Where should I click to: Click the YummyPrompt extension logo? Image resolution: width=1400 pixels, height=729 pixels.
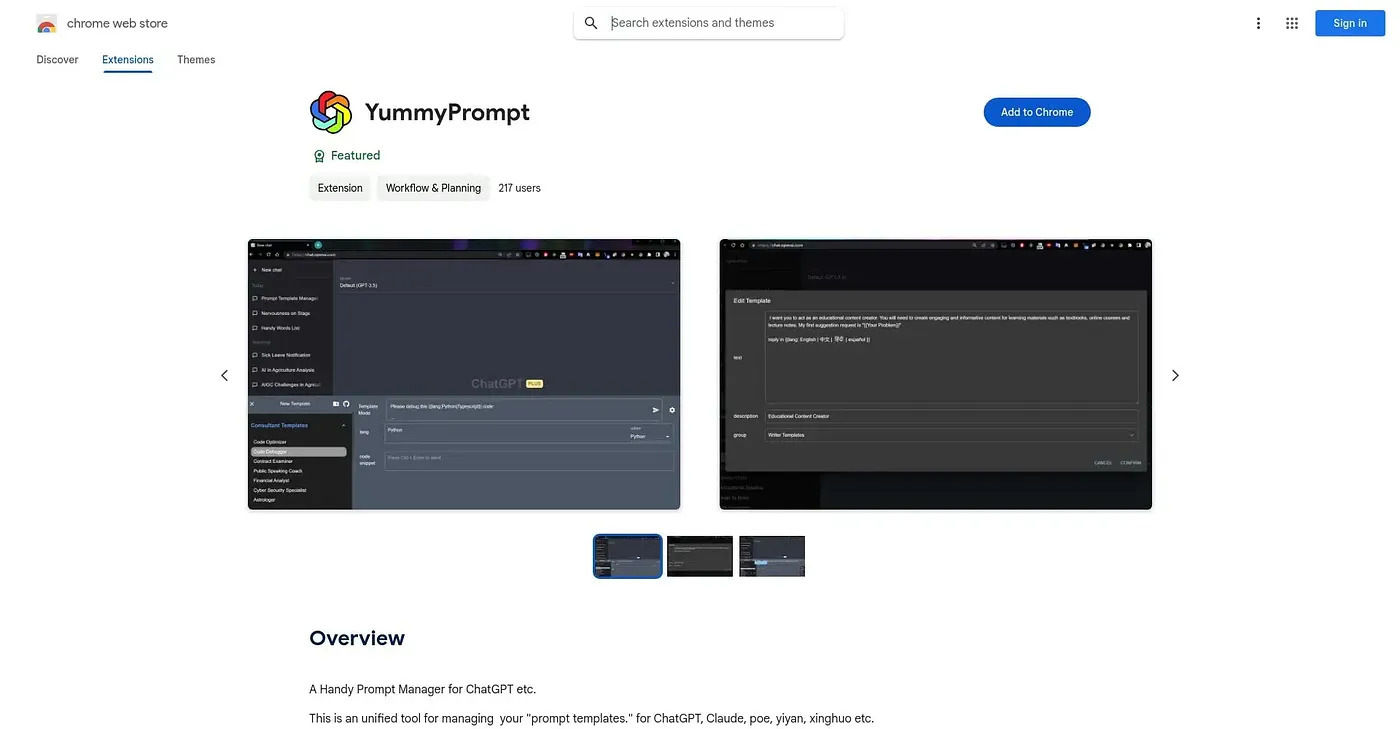pyautogui.click(x=331, y=112)
